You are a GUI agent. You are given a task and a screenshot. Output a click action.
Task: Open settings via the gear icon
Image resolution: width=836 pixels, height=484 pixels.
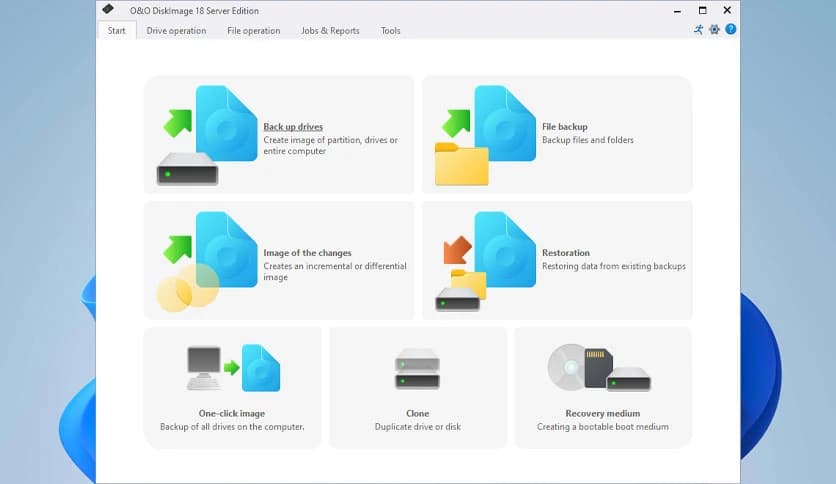coord(714,29)
